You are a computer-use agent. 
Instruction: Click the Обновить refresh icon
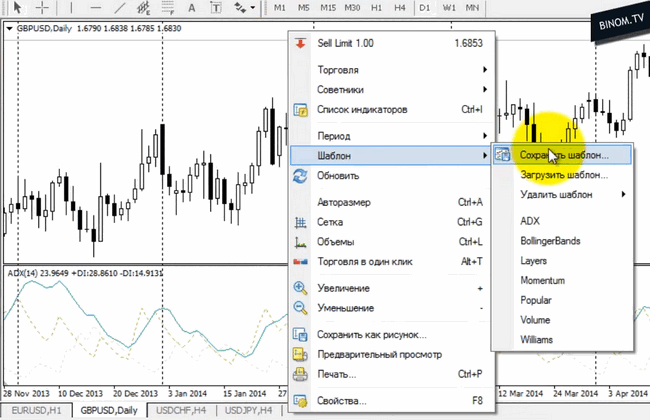tap(300, 176)
